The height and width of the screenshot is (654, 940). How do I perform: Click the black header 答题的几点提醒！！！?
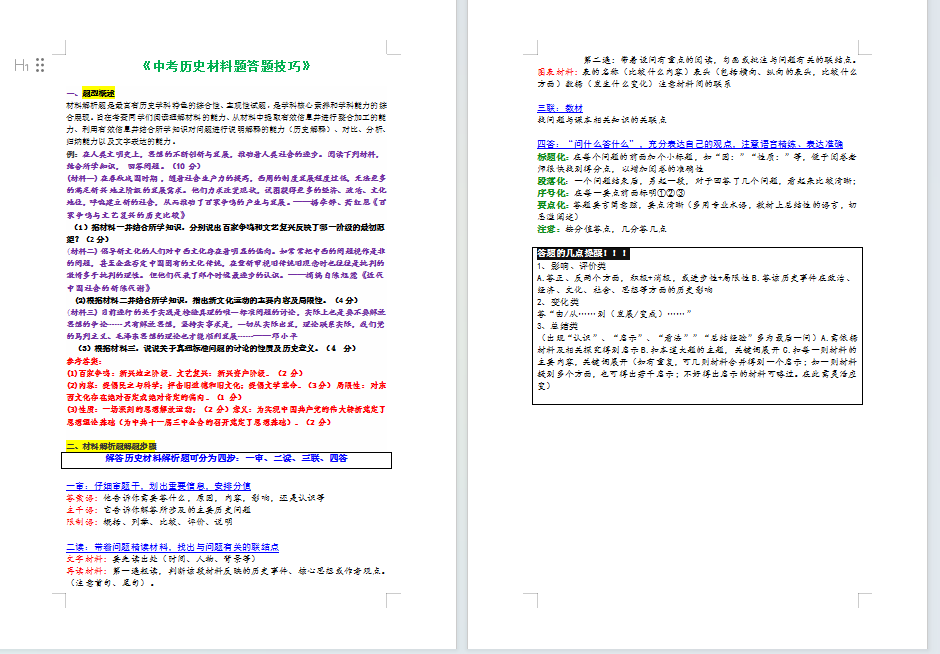[582, 253]
